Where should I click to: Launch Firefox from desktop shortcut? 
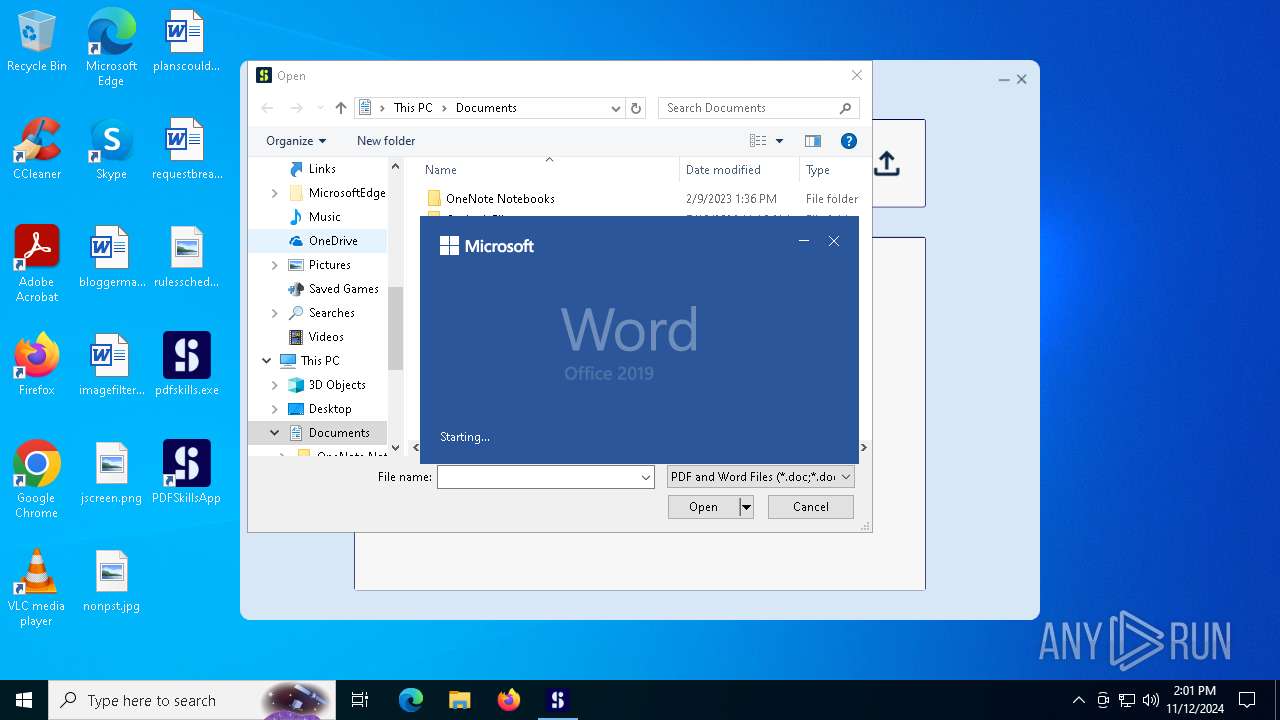(x=37, y=365)
